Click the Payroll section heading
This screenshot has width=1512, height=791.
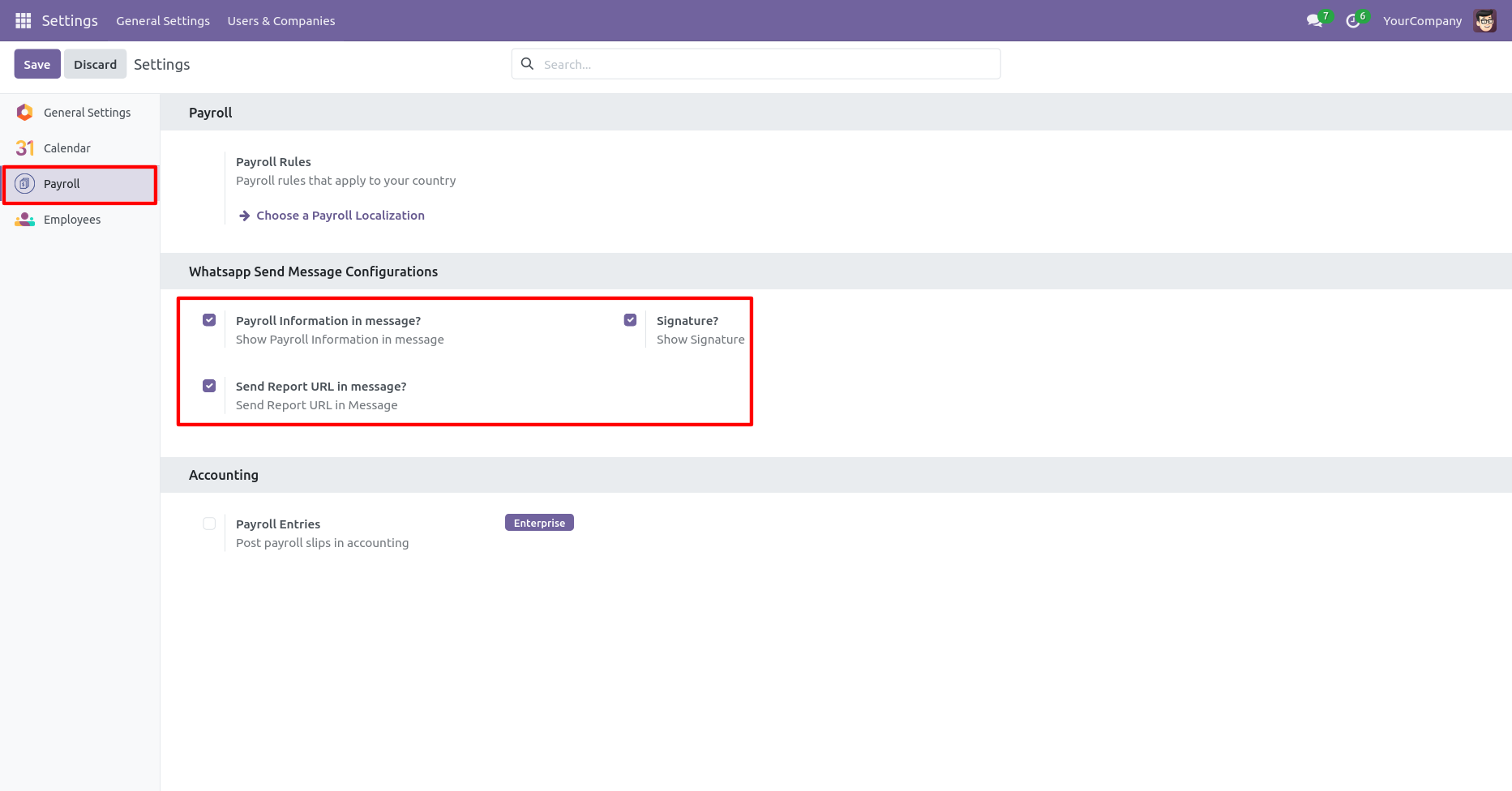[x=211, y=113]
